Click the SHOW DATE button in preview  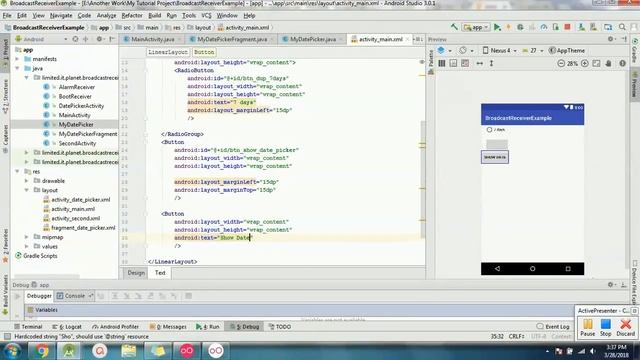point(495,157)
